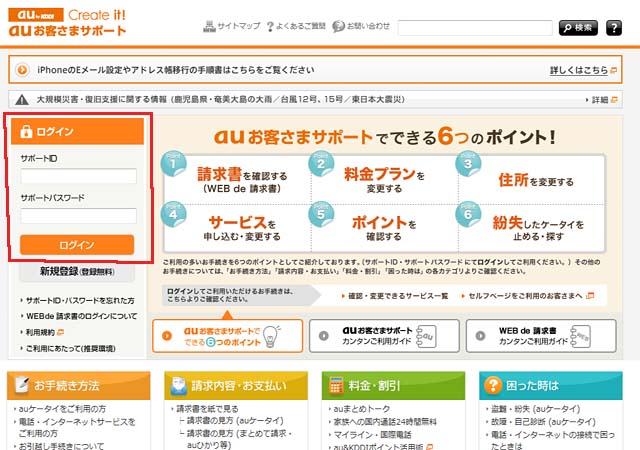Select Point 2 bubble for rate plan
Screen dimensions: 640x450
pos(321,163)
